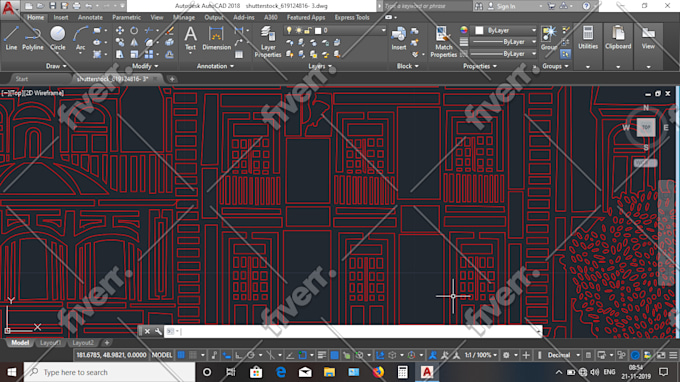Click the Group tool icon

click(x=549, y=38)
